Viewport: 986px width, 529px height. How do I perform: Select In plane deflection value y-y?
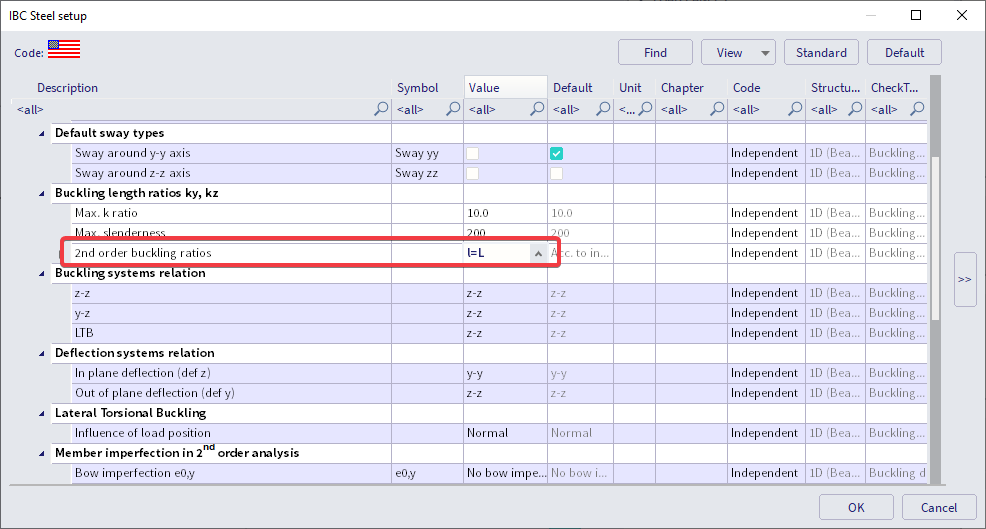[x=506, y=373]
